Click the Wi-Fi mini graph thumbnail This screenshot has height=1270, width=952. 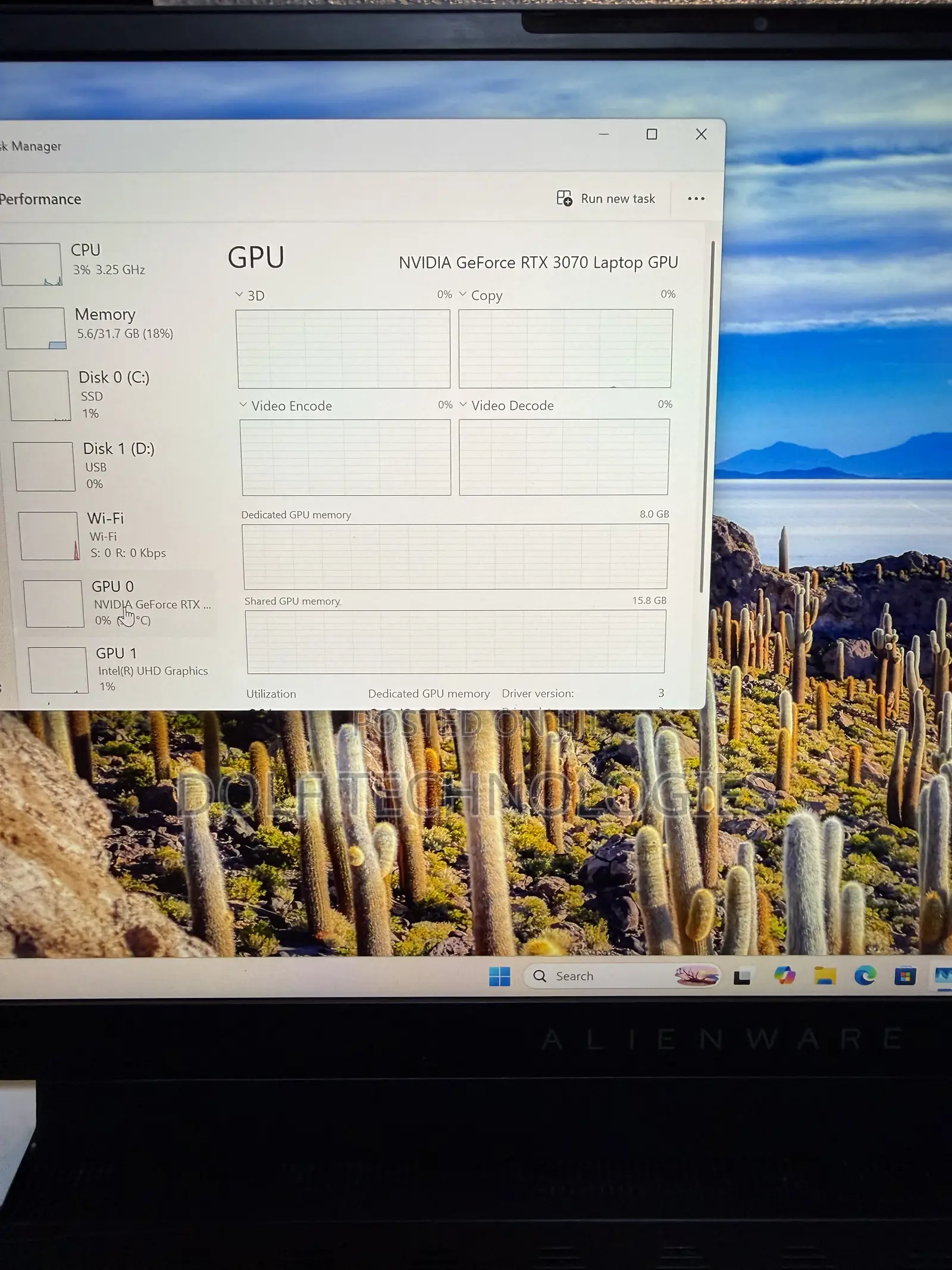pyautogui.click(x=49, y=536)
